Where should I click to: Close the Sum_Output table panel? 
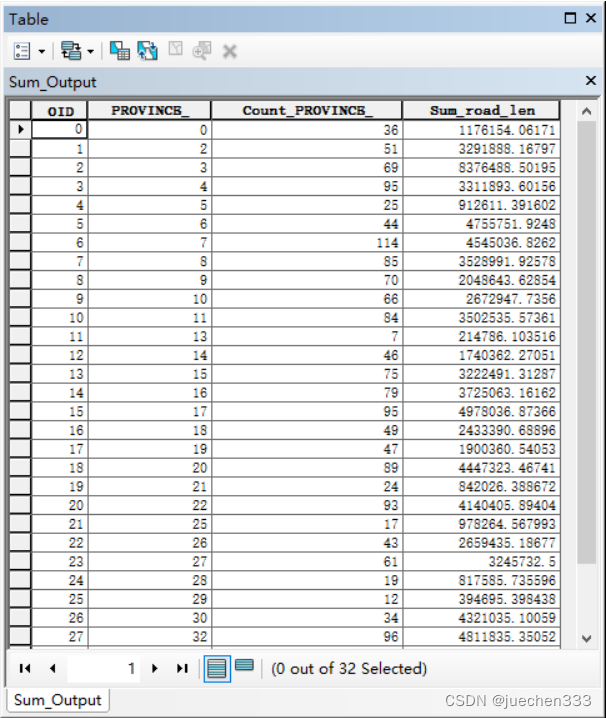(591, 81)
